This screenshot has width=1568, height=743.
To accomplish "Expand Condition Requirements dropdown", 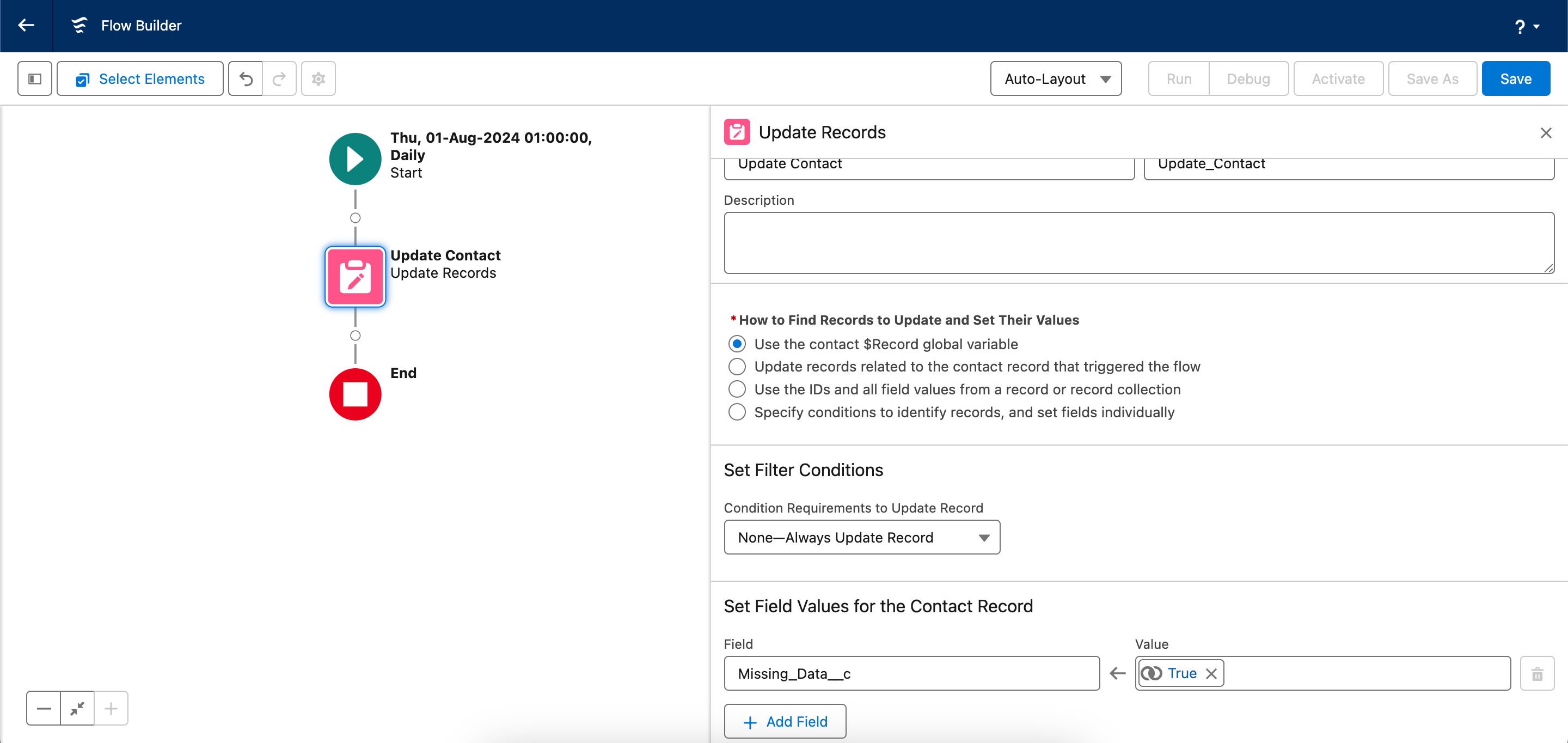I will click(861, 538).
